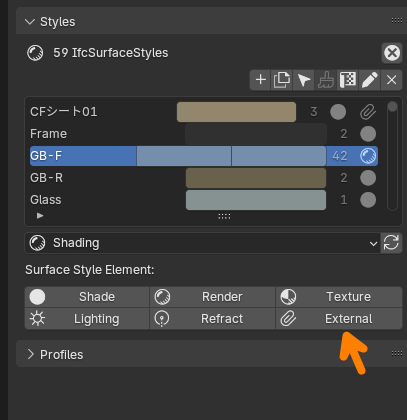Viewport: 407px width, 420px height.
Task: Click the select objects arrow icon
Action: pyautogui.click(x=304, y=80)
